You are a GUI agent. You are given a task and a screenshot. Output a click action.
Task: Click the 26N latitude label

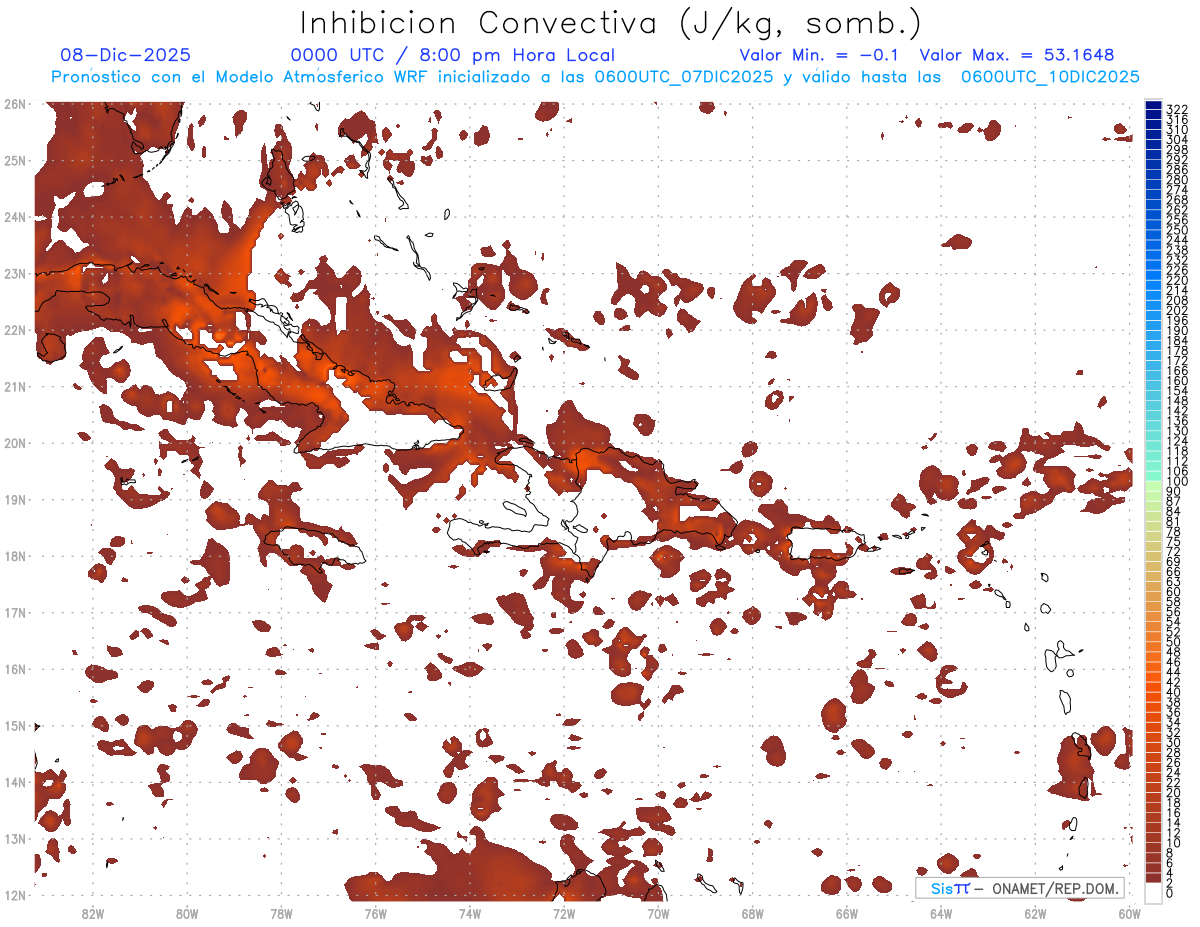[14, 104]
